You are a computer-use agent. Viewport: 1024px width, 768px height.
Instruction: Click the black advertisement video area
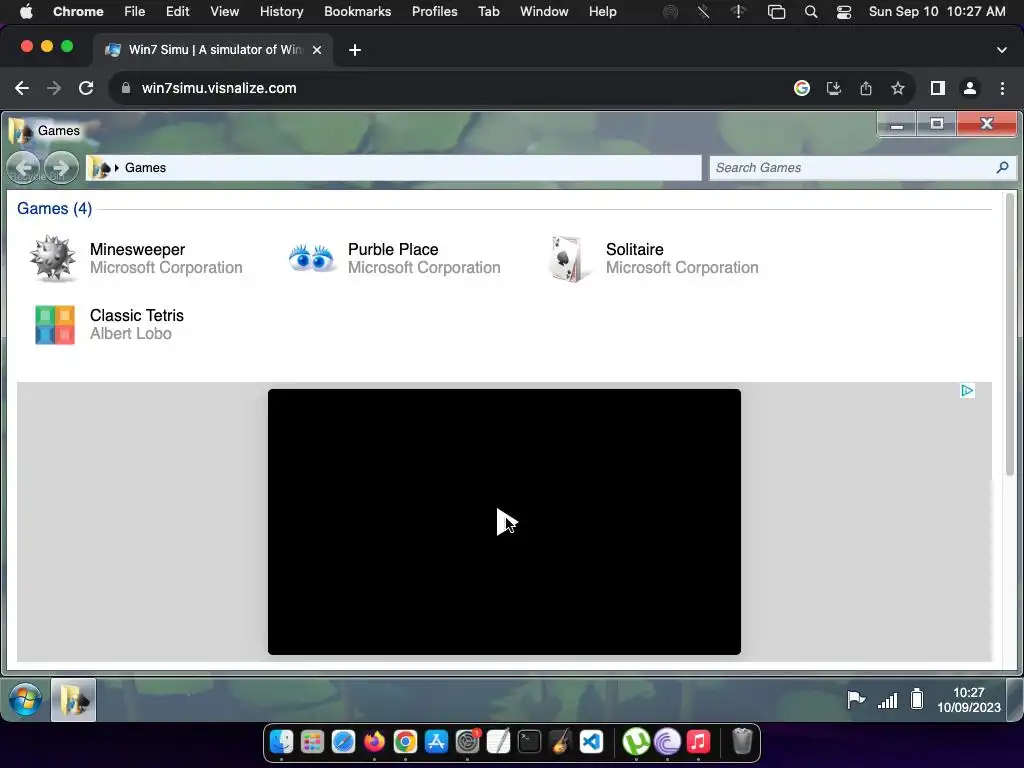tap(504, 522)
